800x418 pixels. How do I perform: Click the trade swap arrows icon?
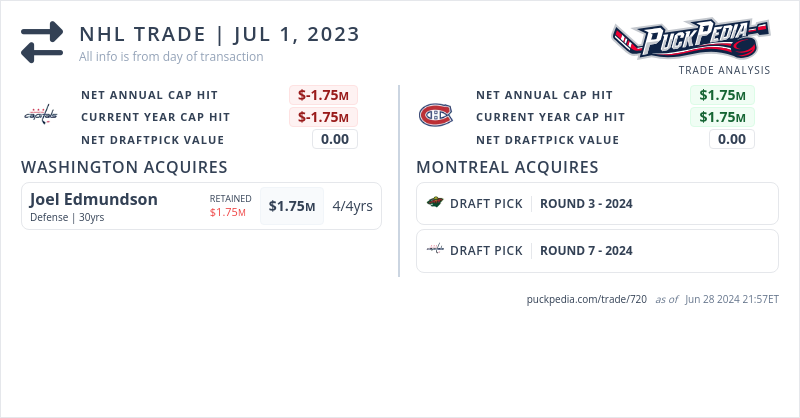tap(42, 43)
